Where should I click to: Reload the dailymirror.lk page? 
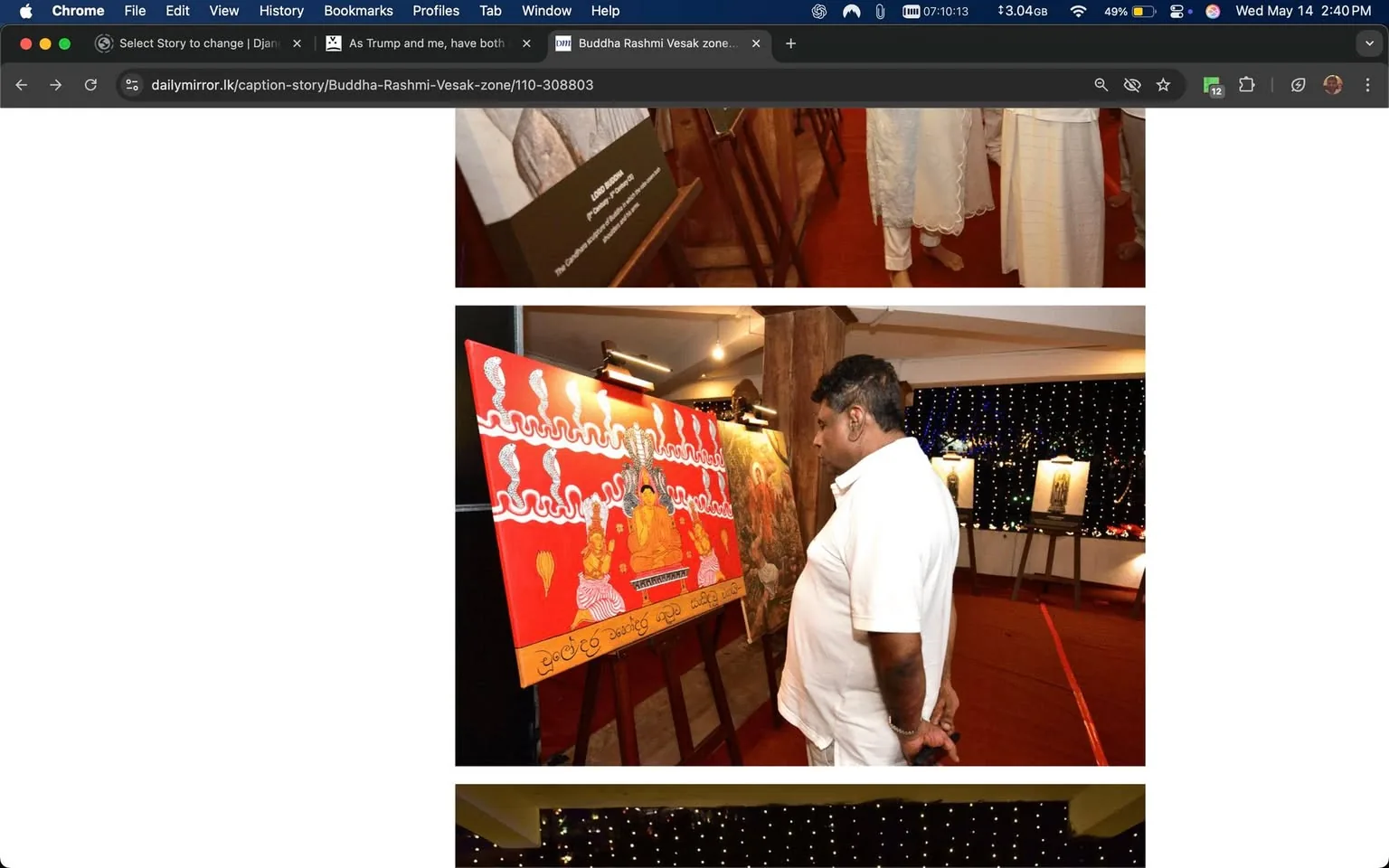point(90,84)
